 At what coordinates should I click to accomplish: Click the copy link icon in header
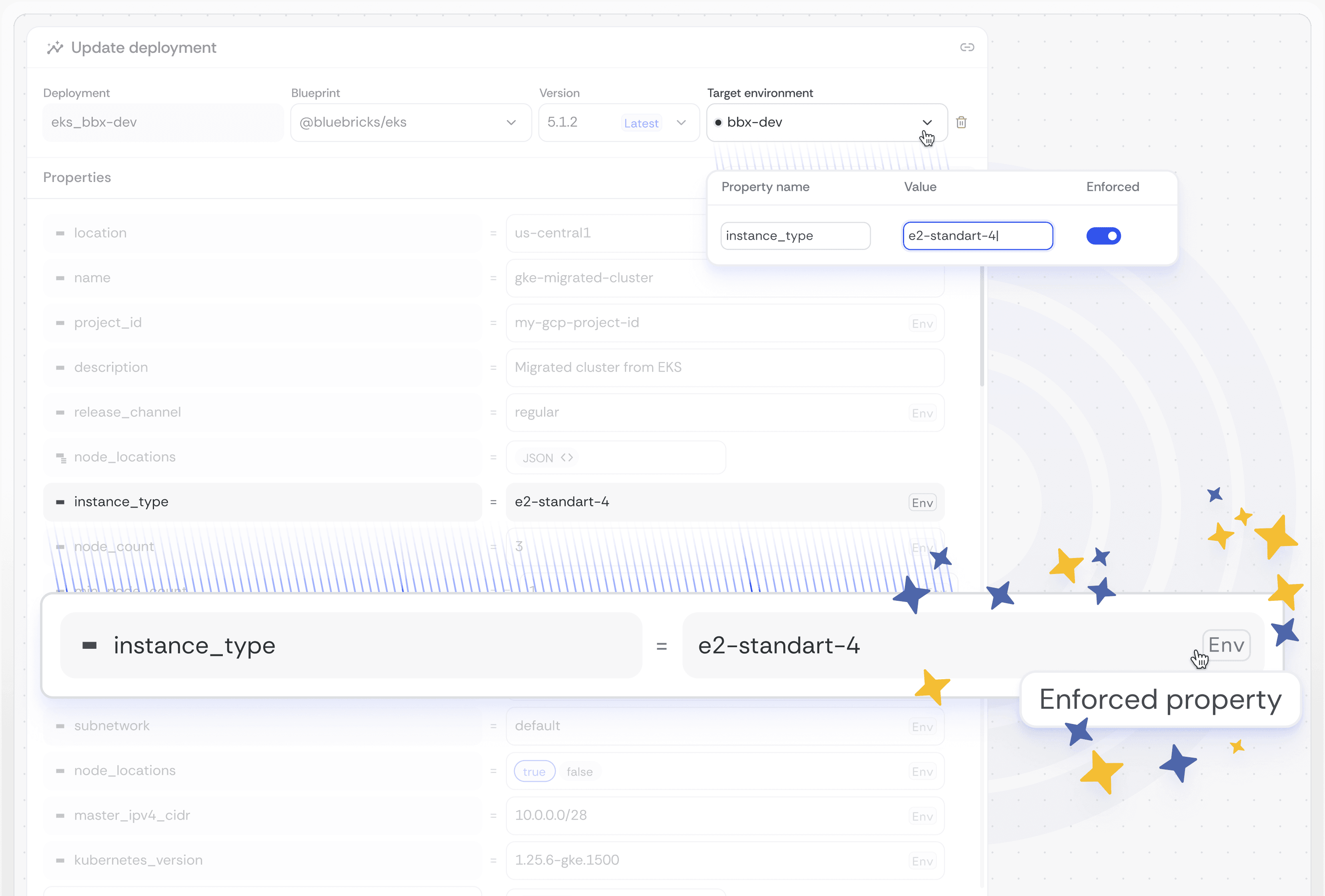[967, 47]
